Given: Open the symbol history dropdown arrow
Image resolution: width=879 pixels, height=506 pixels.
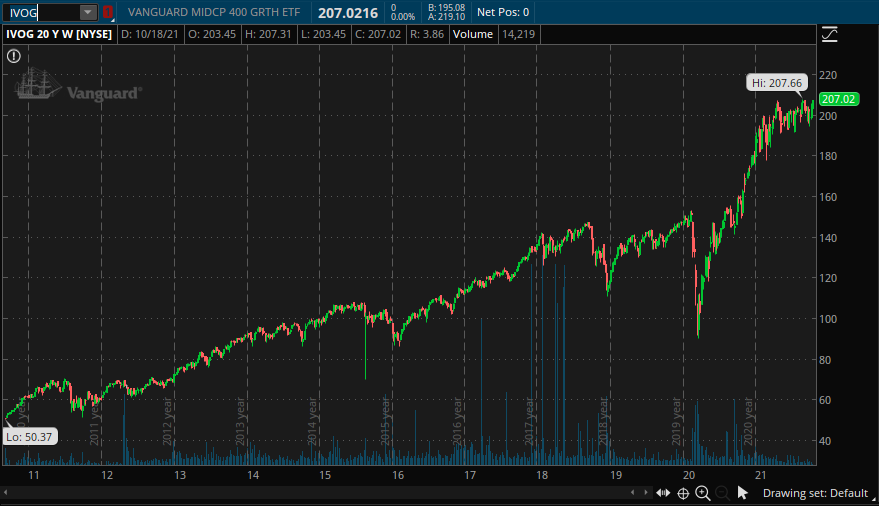Looking at the screenshot, I should (x=88, y=12).
